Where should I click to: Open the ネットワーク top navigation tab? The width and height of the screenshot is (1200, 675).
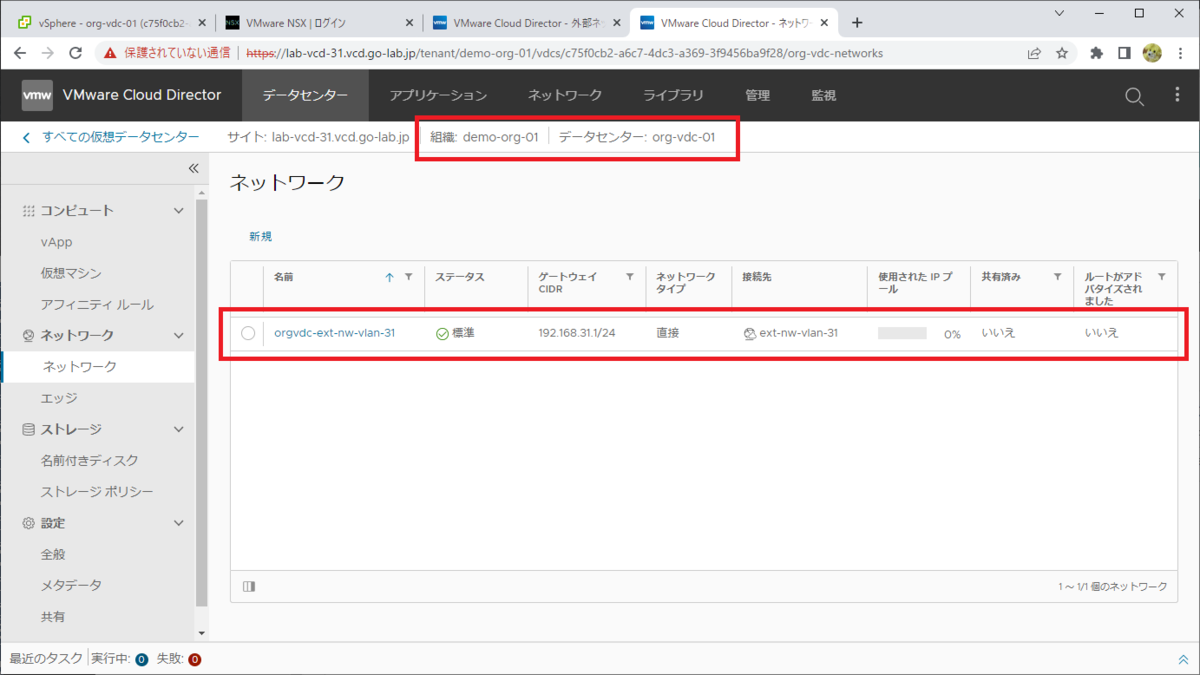point(565,96)
